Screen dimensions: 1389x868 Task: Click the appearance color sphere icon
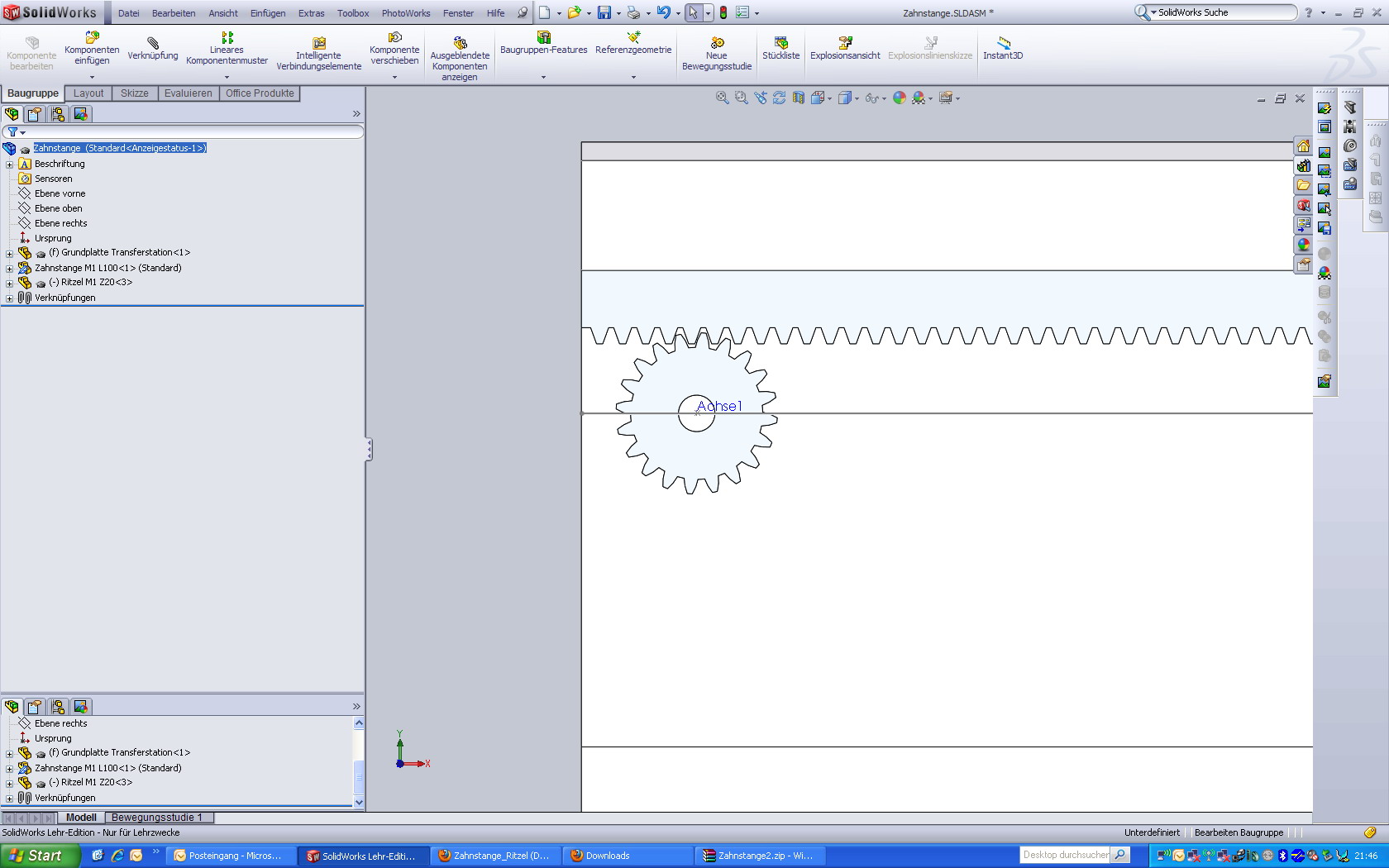click(900, 98)
